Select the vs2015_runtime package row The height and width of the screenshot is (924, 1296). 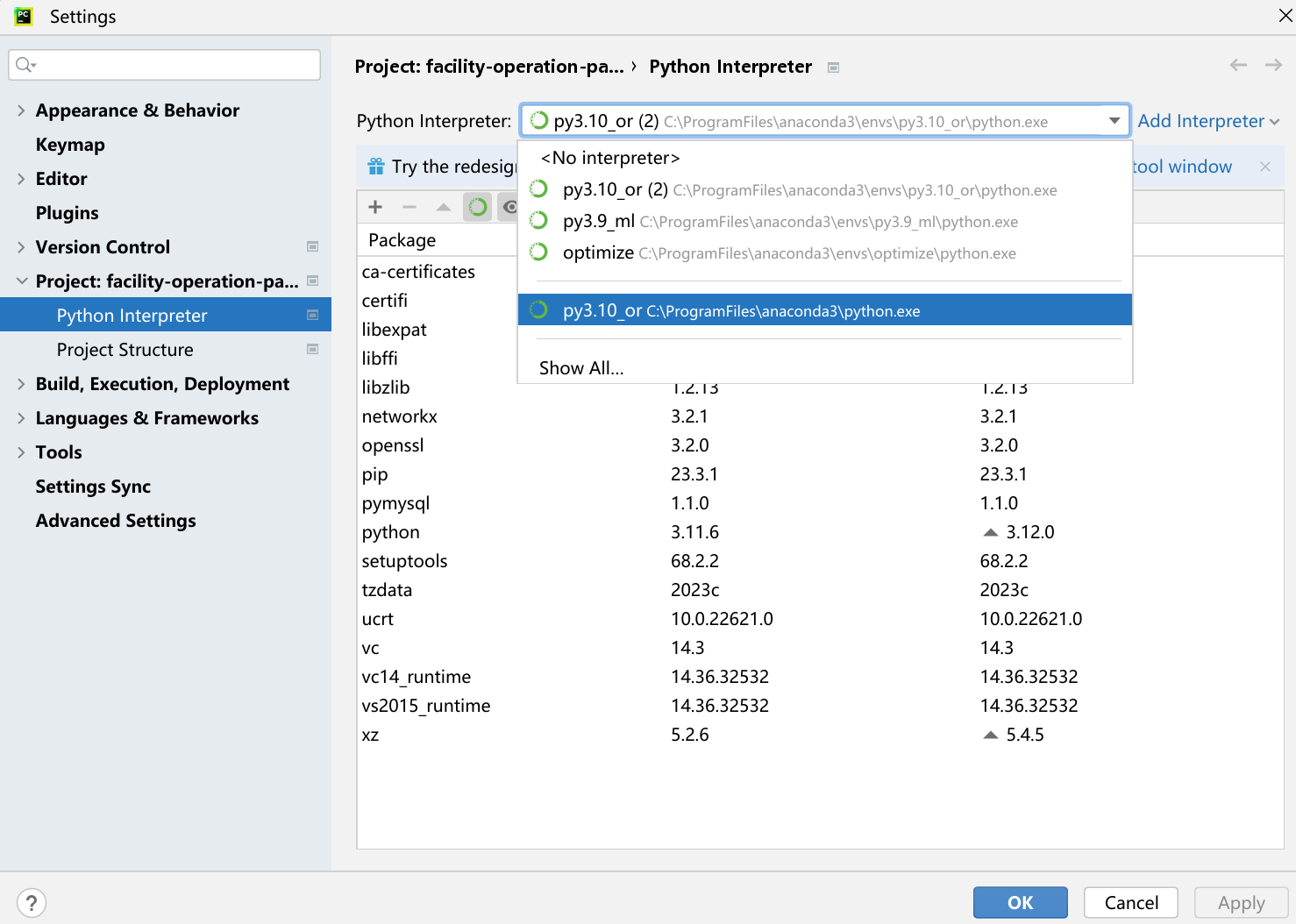(x=820, y=706)
